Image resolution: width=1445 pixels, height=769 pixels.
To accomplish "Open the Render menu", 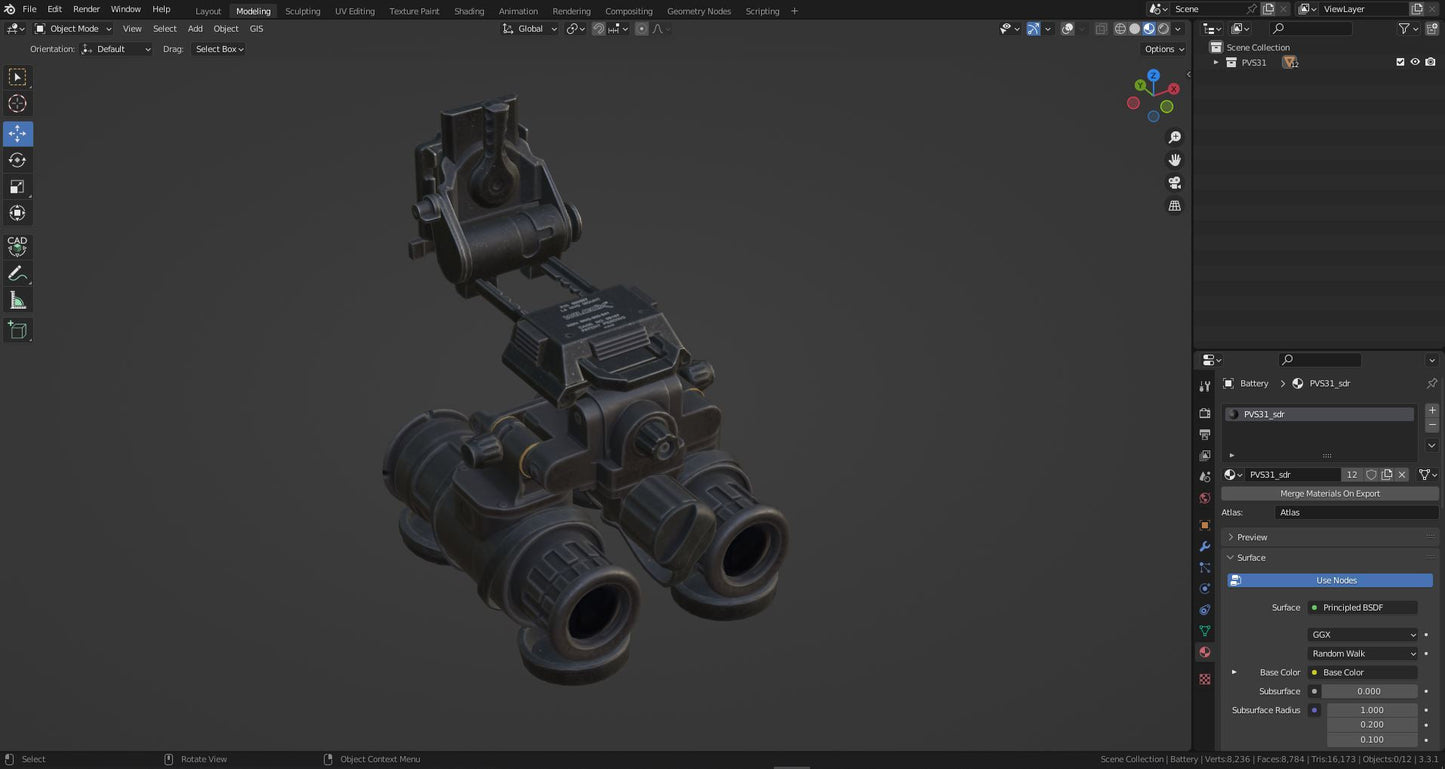I will pyautogui.click(x=86, y=9).
